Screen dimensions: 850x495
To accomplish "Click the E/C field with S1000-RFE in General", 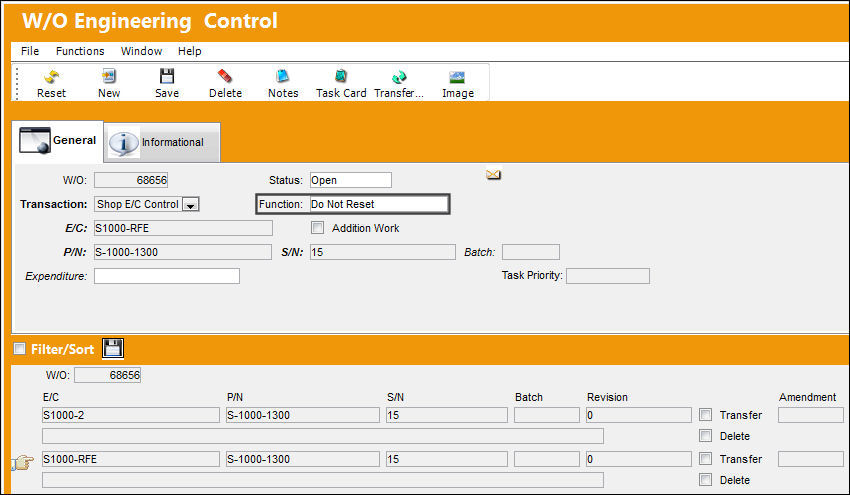I will click(183, 228).
